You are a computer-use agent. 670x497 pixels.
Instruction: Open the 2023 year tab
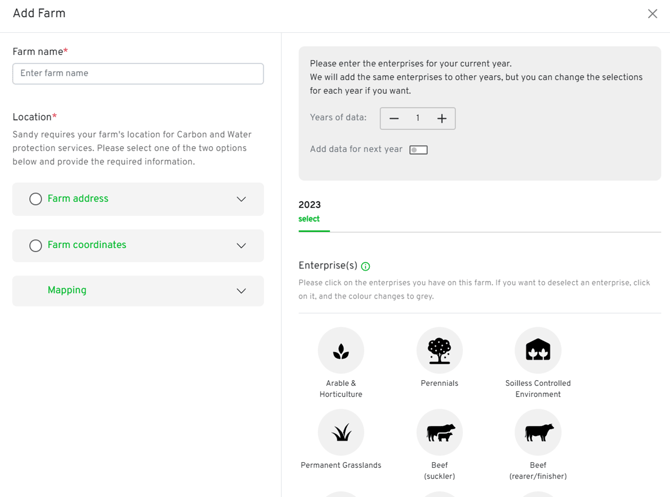click(310, 205)
